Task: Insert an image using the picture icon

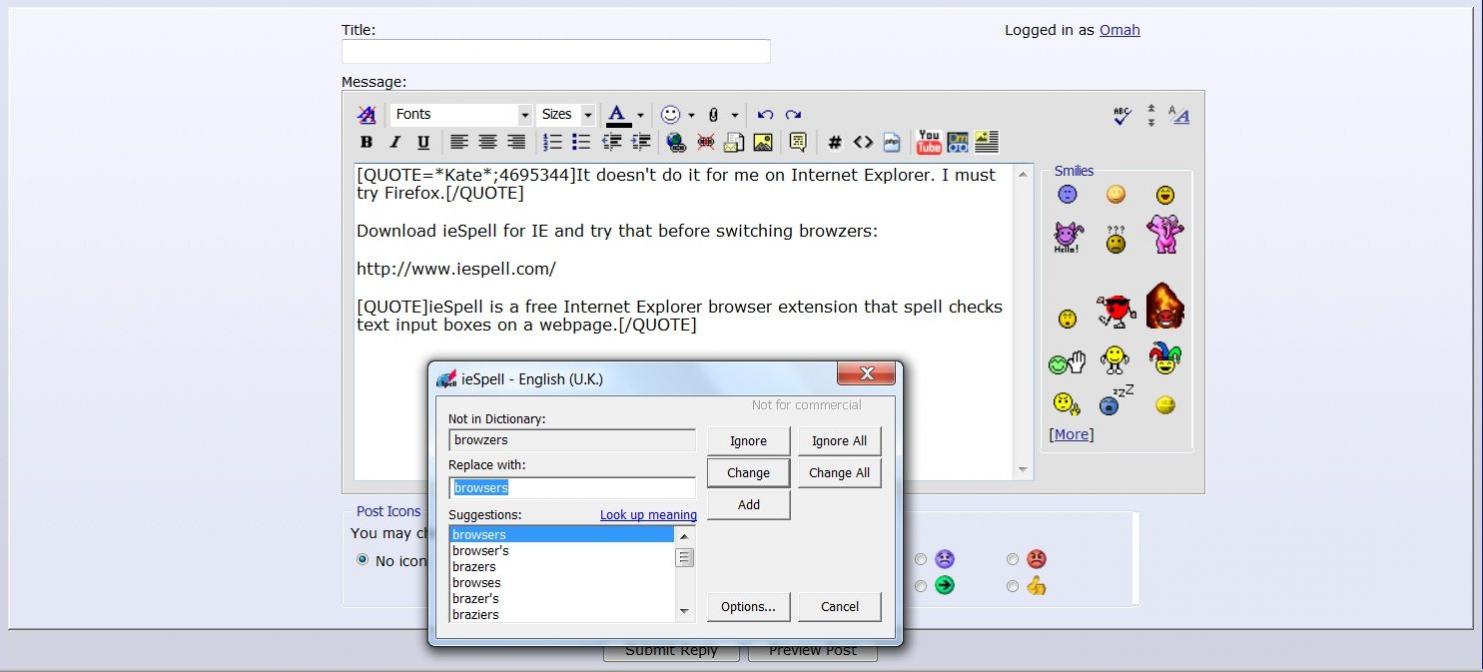Action: coord(763,143)
